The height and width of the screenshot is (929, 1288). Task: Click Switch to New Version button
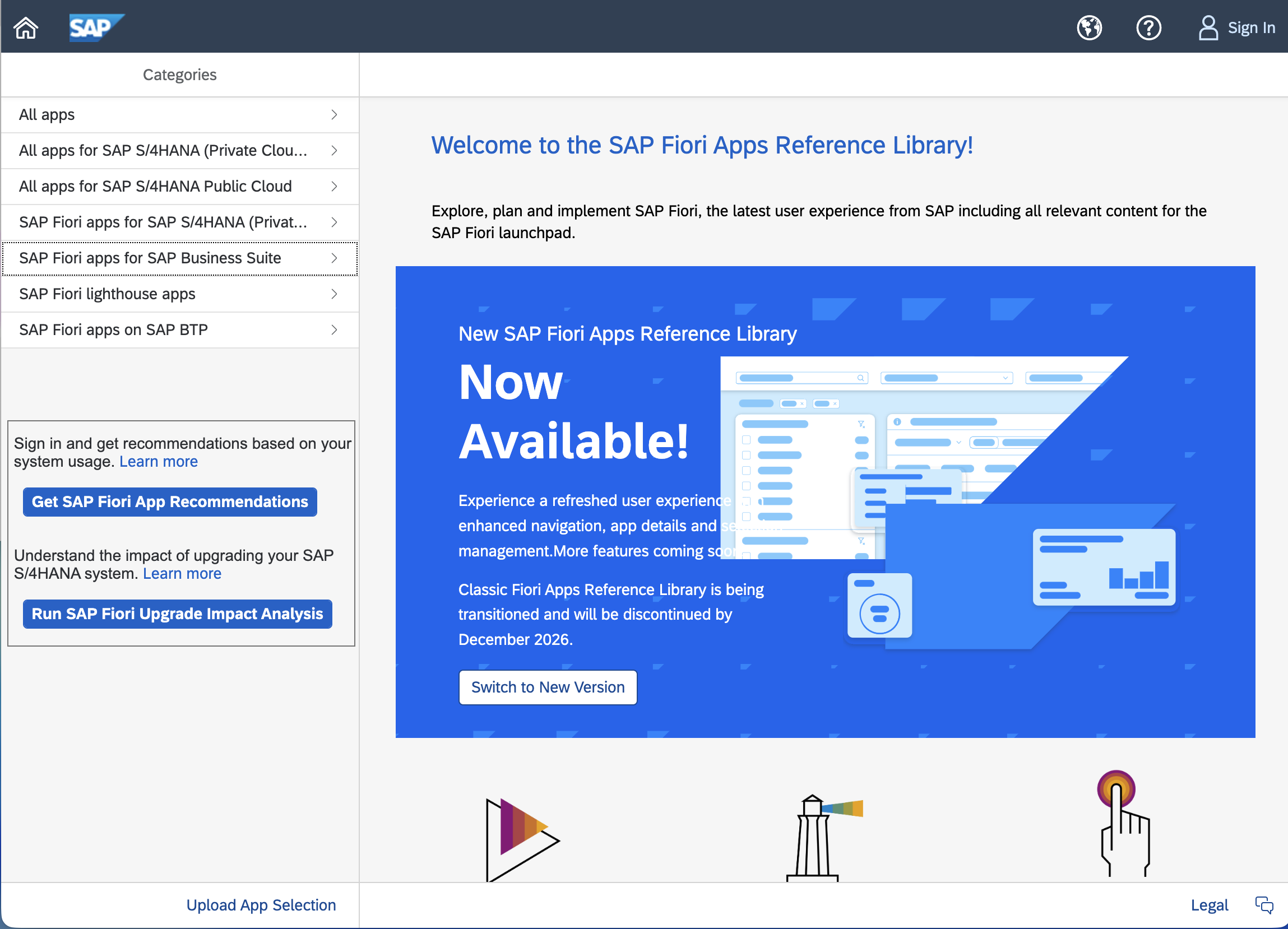point(548,686)
